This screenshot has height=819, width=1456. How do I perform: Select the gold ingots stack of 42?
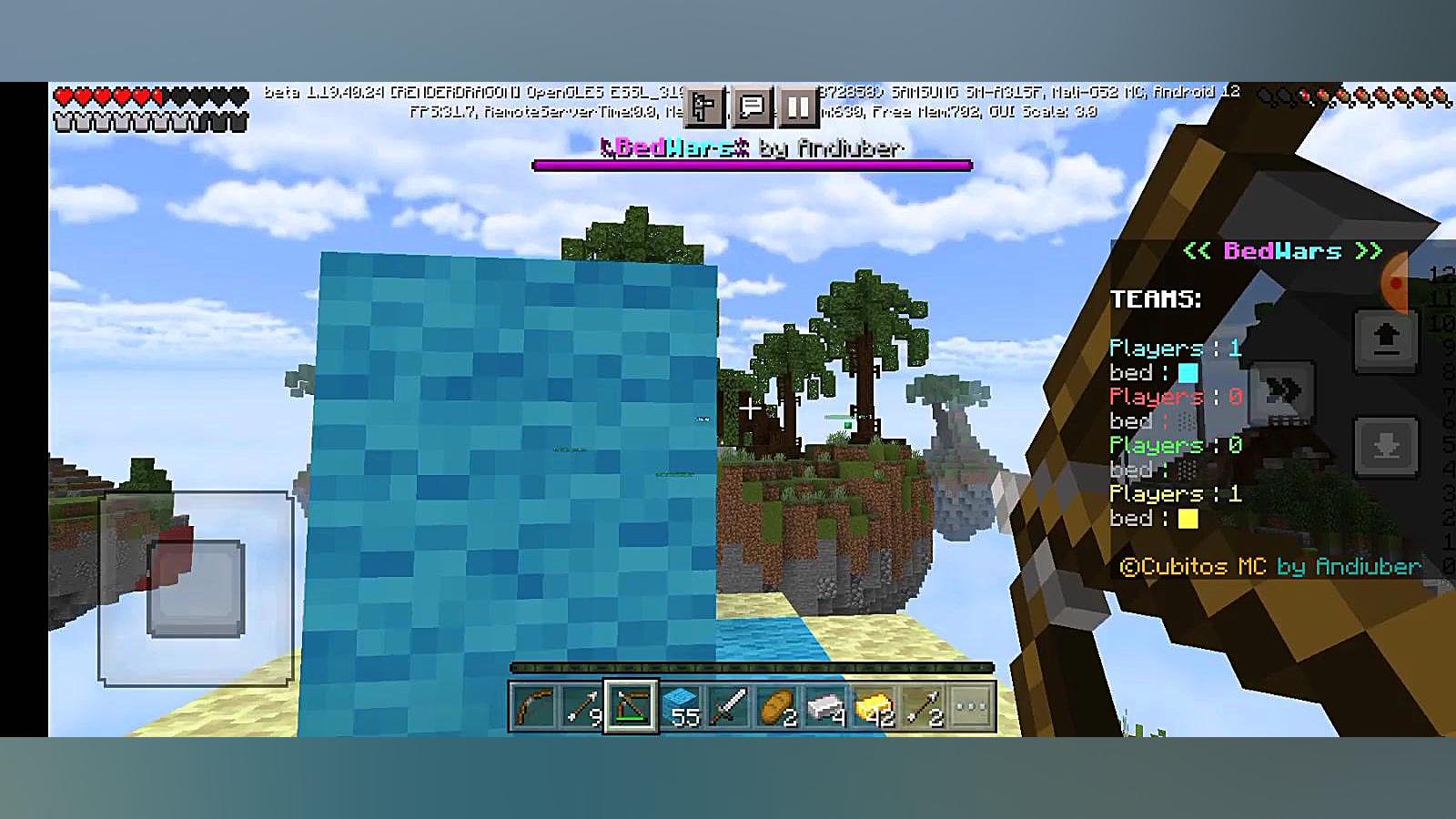(x=875, y=707)
